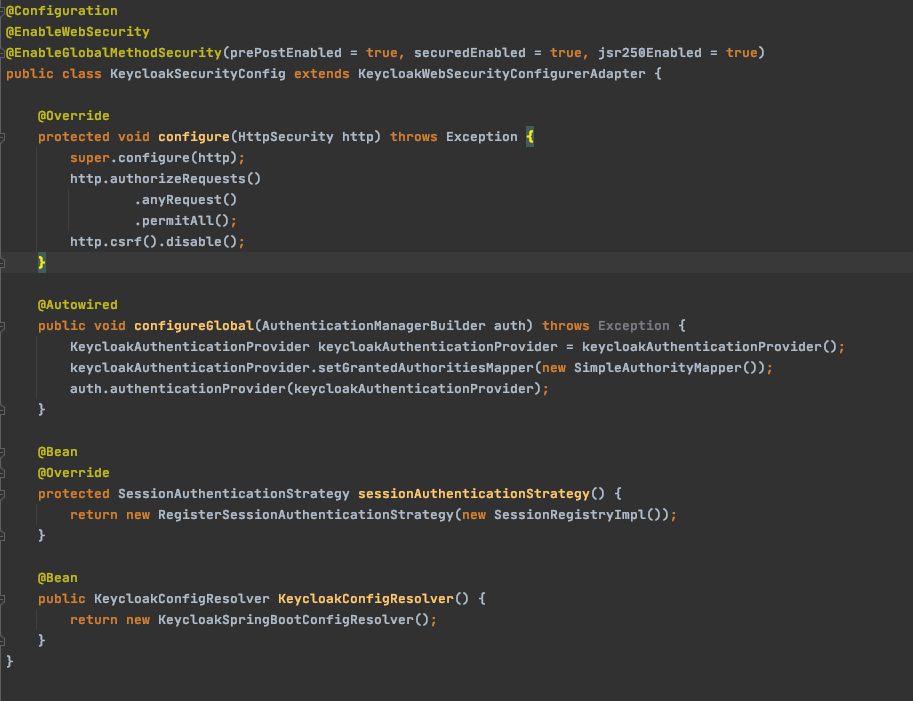Click the @EnableGlobalMethodSecurity annotation
Screen dimensions: 913x701
[114, 53]
